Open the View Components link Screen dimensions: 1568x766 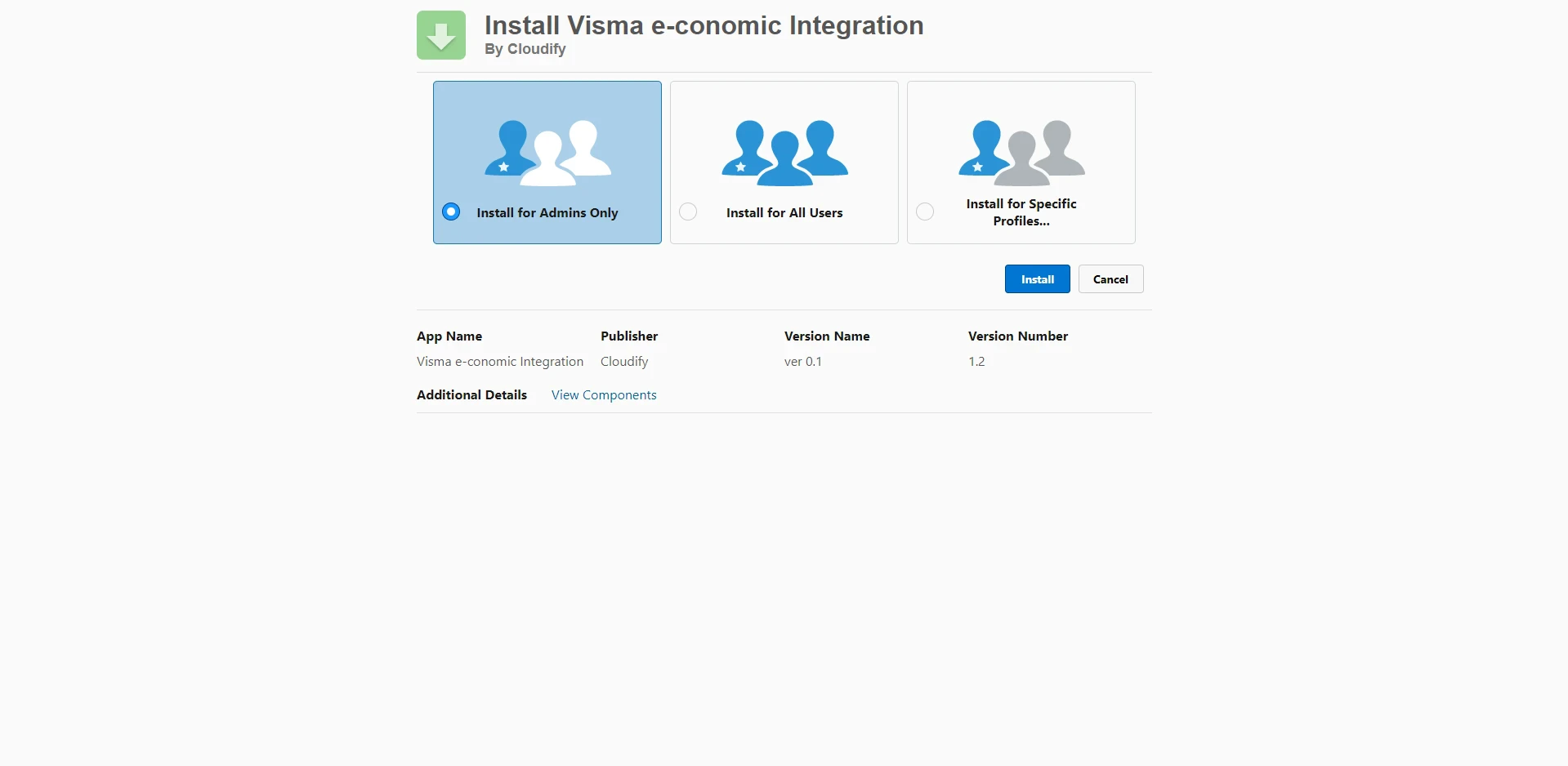coord(604,395)
